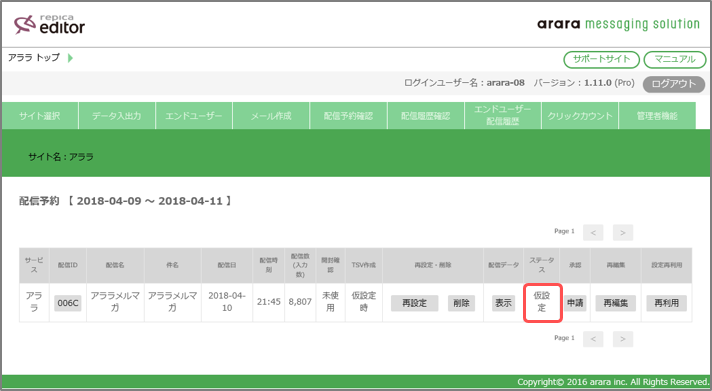Click the 配信予約 date range heading
The image size is (712, 391).
click(125, 201)
